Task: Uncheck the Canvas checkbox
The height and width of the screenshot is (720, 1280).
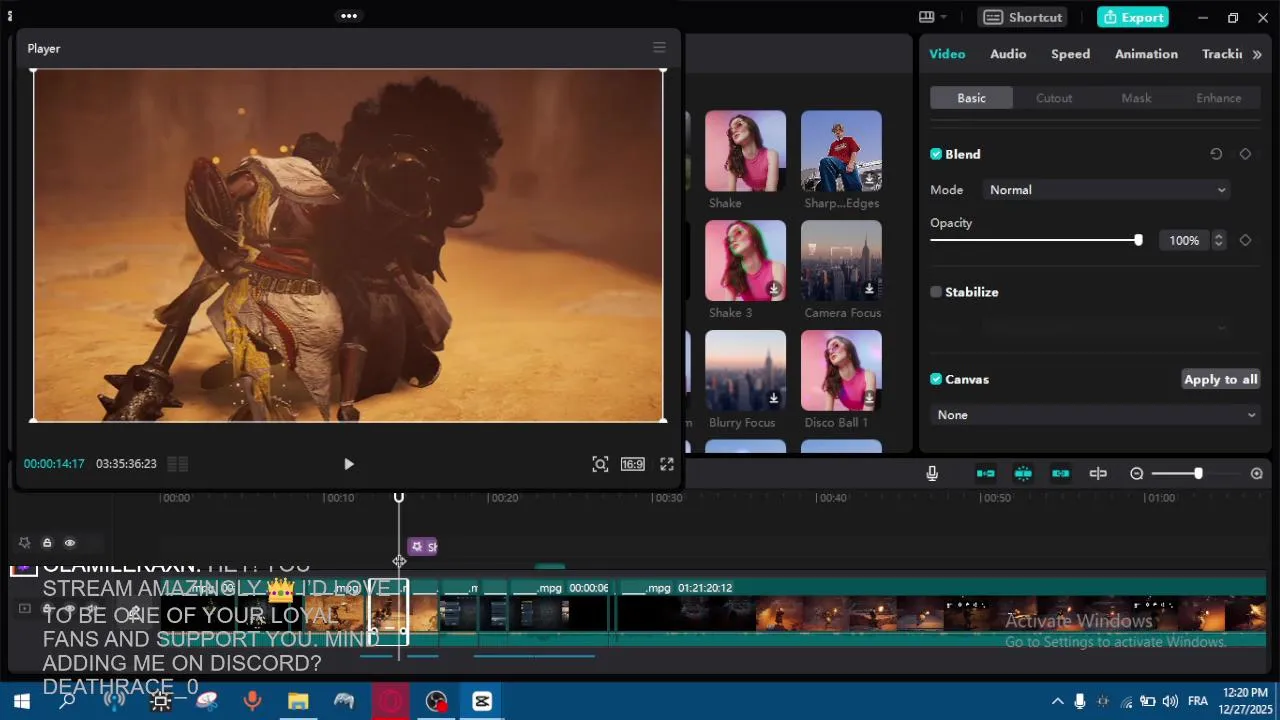Action: click(936, 379)
